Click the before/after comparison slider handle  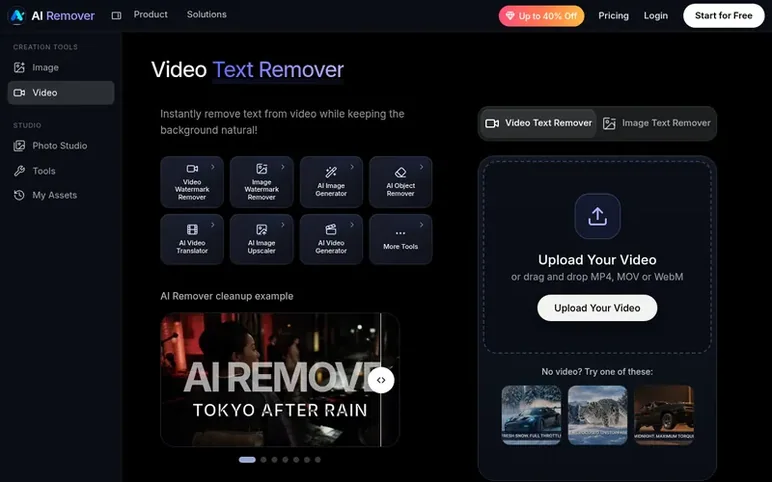click(381, 380)
